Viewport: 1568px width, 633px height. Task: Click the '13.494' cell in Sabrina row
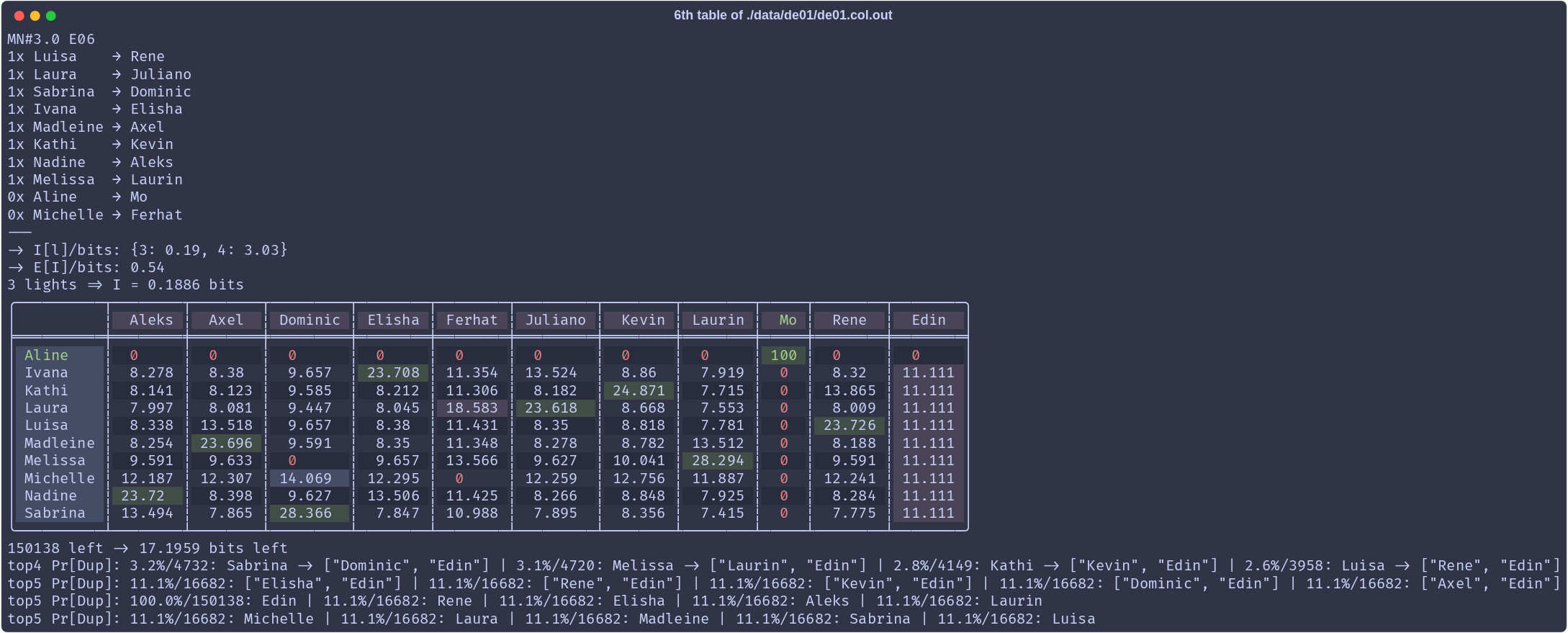[x=147, y=513]
